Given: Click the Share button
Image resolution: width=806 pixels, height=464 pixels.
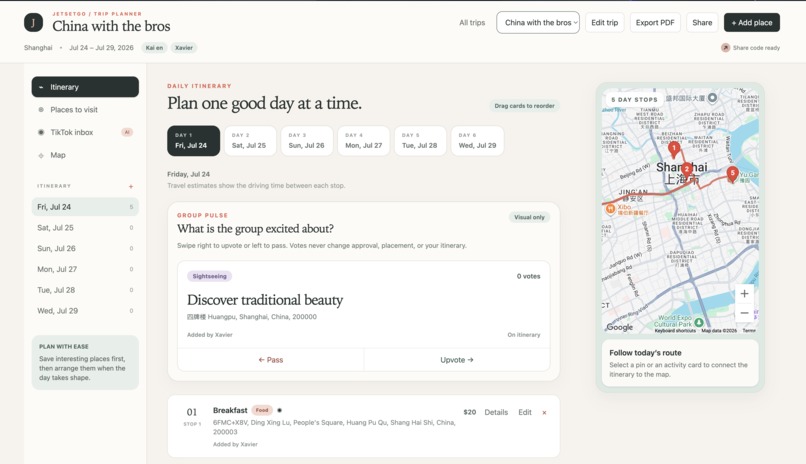Looking at the screenshot, I should pos(702,23).
